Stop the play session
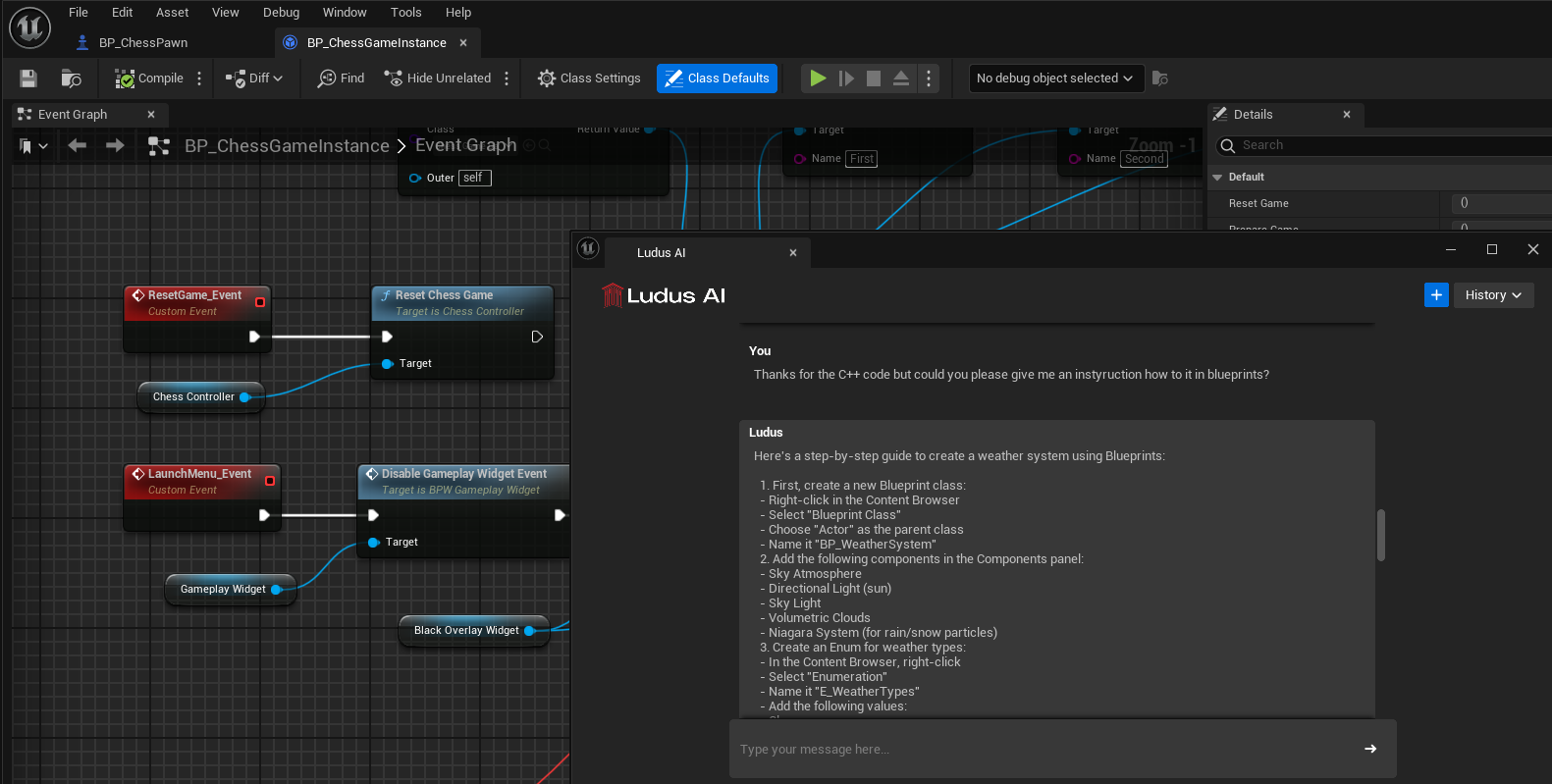Image resolution: width=1552 pixels, height=784 pixels. coord(874,78)
